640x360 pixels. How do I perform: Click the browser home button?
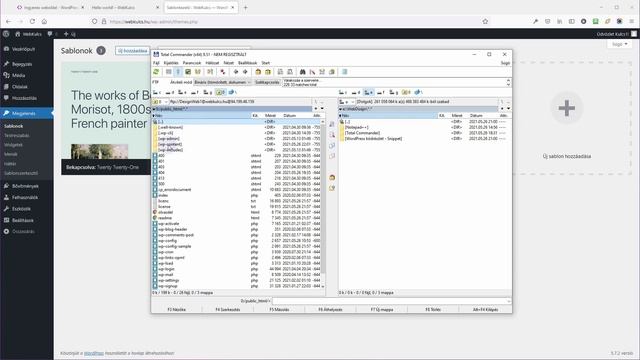pos(44,21)
